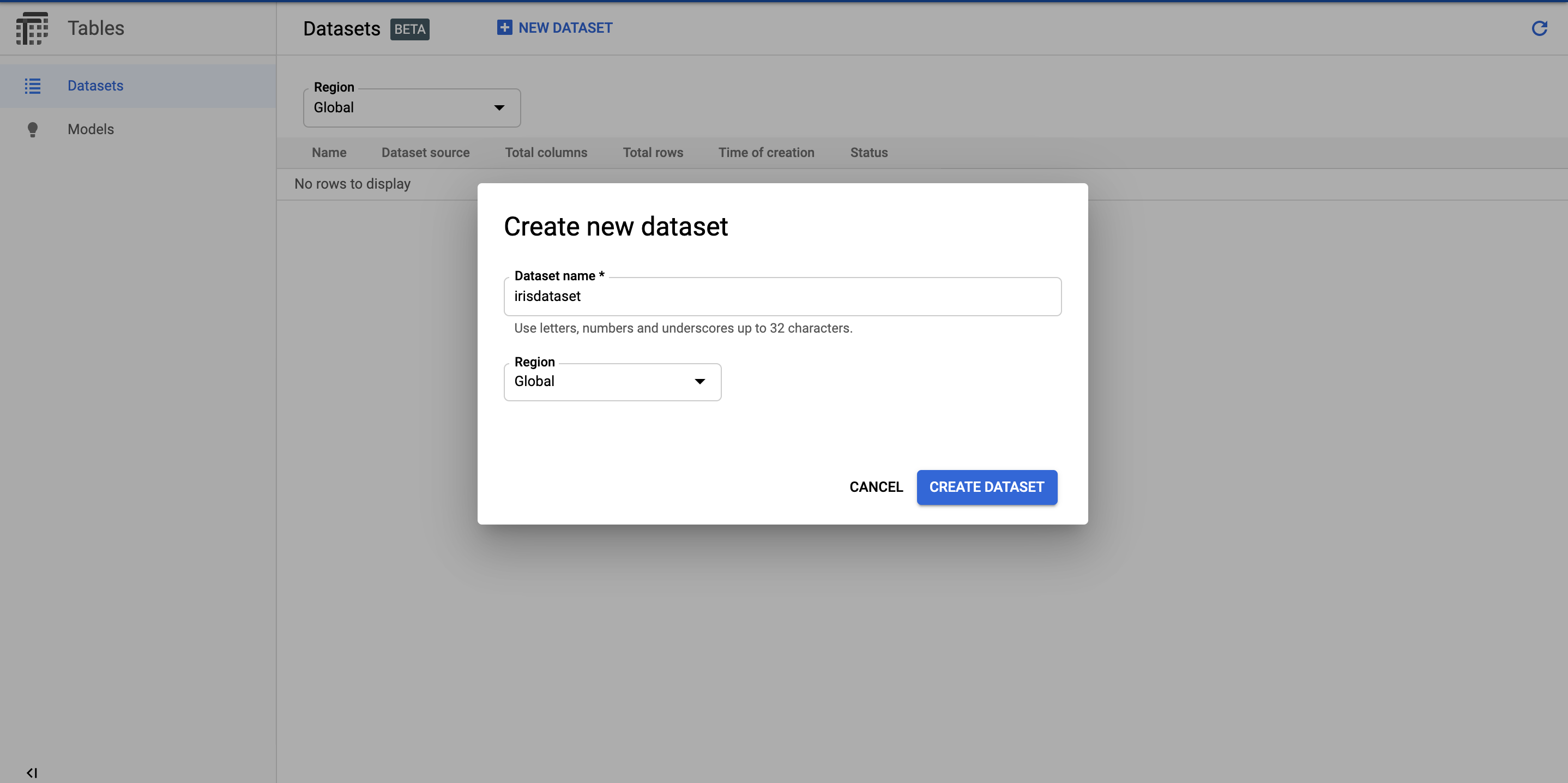Cancel the dataset creation
Viewport: 1568px width, 783px height.
click(876, 487)
